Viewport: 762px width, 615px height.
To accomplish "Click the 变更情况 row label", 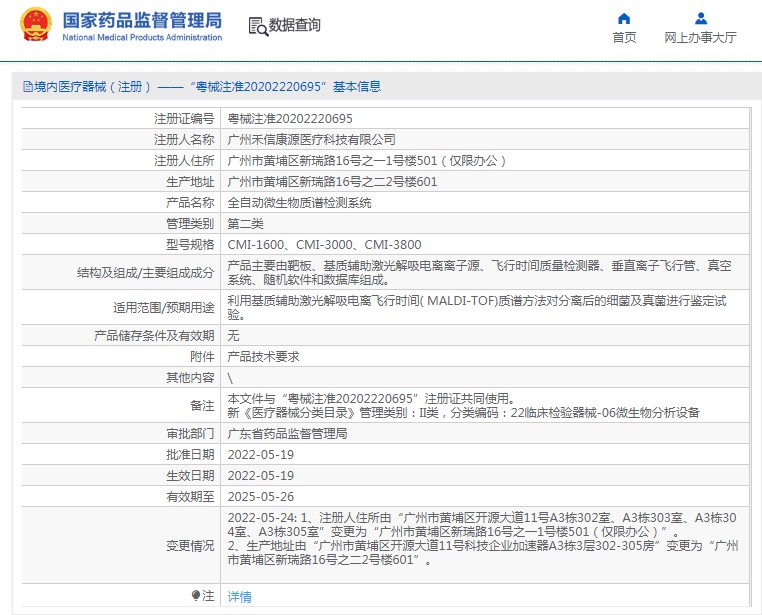I will point(188,545).
